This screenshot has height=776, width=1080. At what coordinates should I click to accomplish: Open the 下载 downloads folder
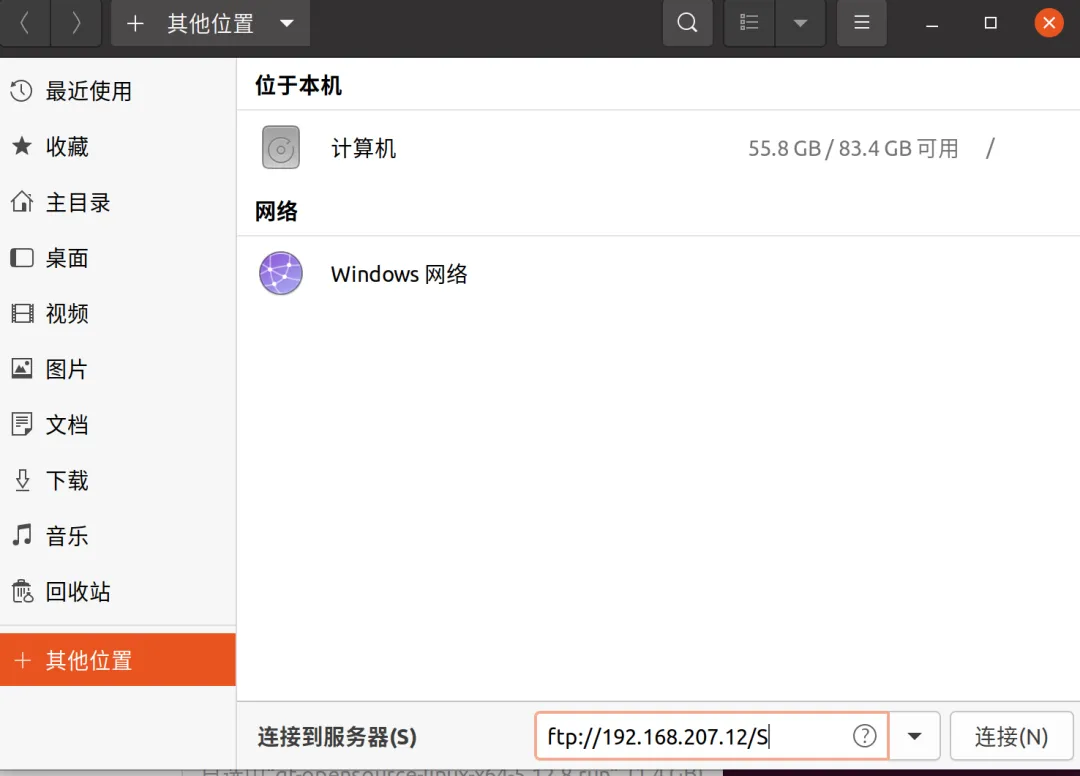click(118, 481)
